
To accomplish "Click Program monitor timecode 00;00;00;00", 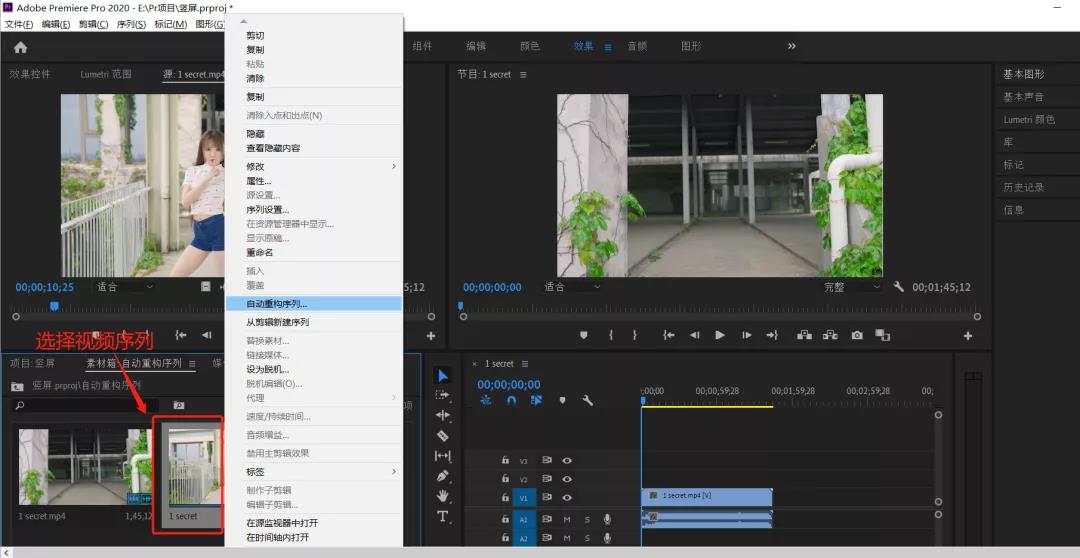I will click(492, 287).
